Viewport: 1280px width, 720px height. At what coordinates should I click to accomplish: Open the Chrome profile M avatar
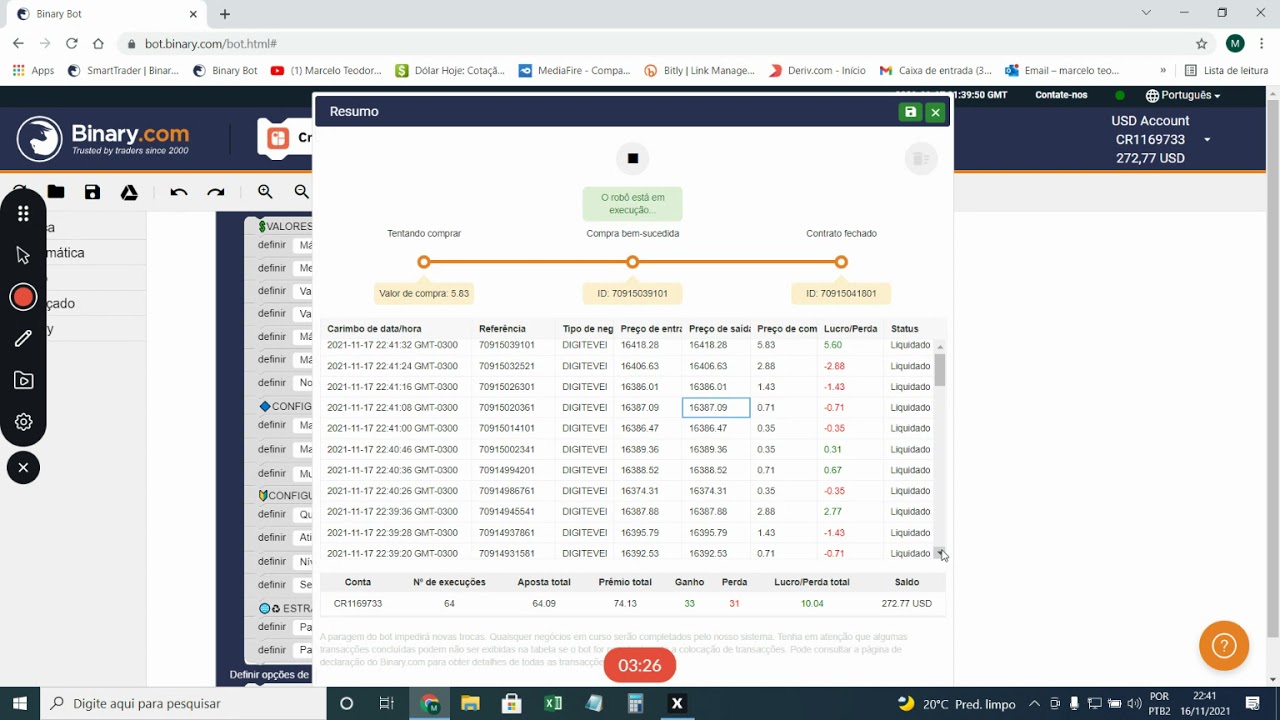pos(1235,44)
